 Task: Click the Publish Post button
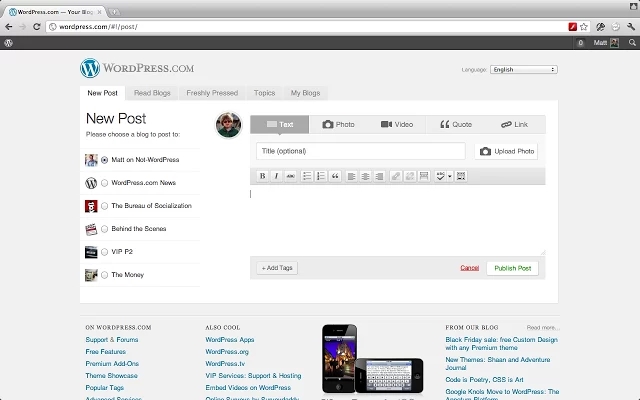coord(513,268)
